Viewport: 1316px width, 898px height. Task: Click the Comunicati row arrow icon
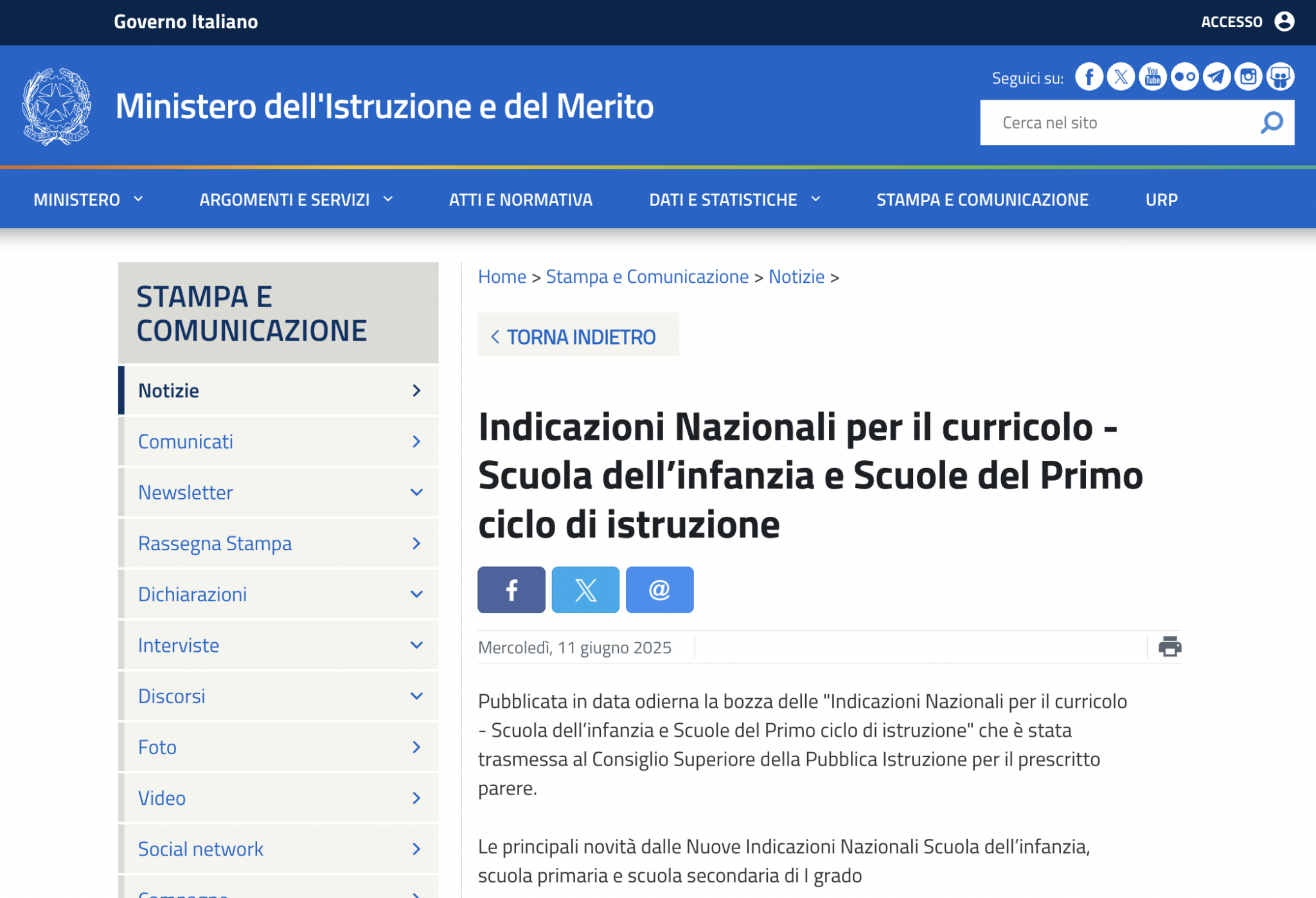[x=416, y=441]
